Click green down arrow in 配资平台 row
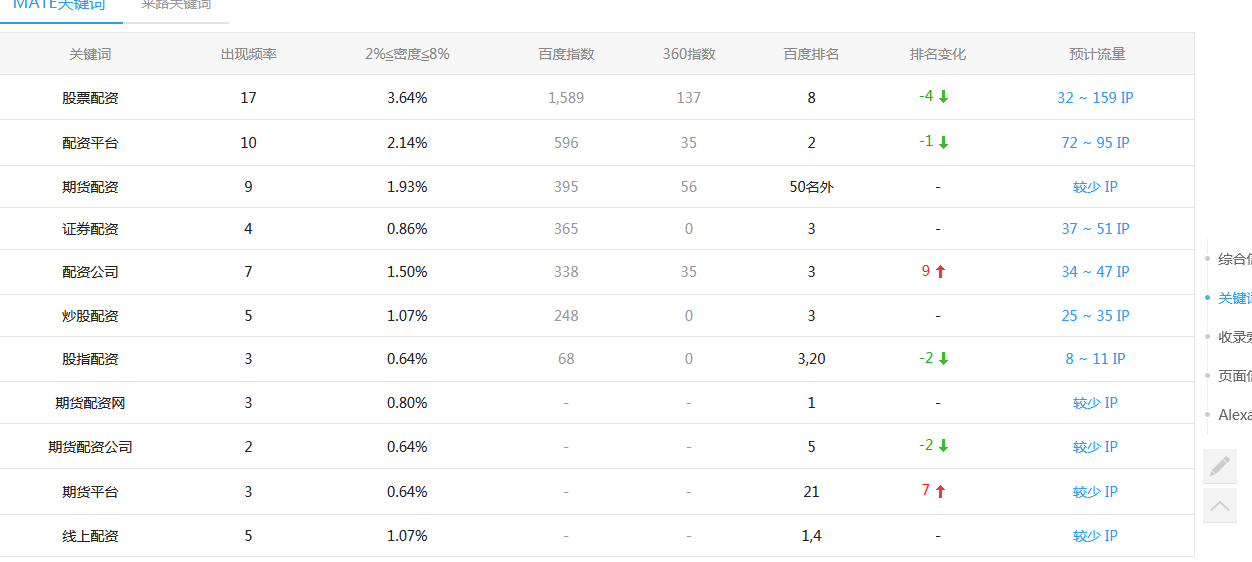This screenshot has height=562, width=1252. pyautogui.click(x=943, y=143)
